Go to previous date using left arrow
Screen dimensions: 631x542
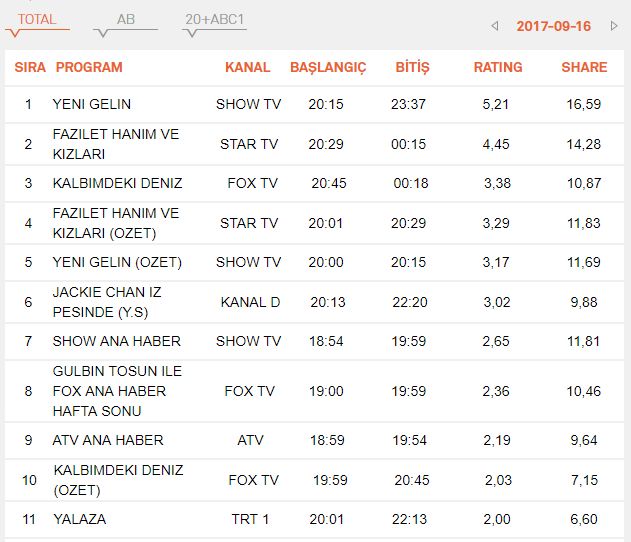tap(494, 25)
